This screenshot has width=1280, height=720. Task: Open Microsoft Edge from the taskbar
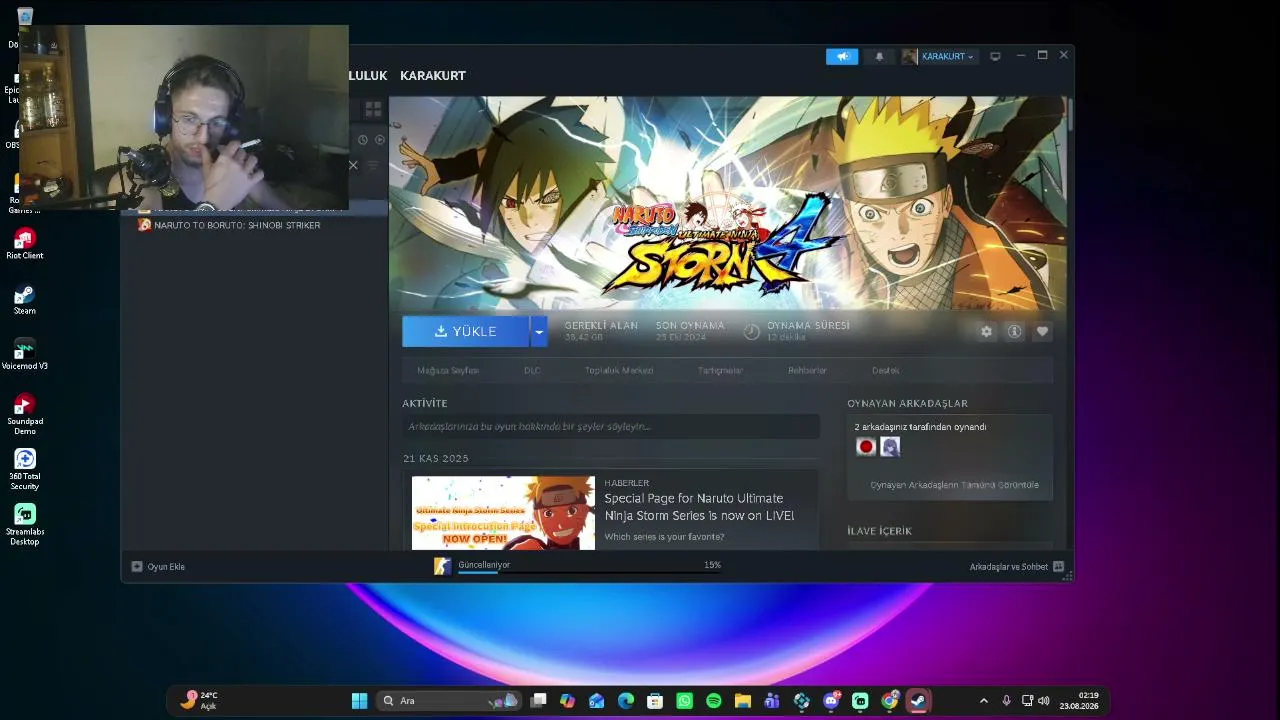point(626,701)
